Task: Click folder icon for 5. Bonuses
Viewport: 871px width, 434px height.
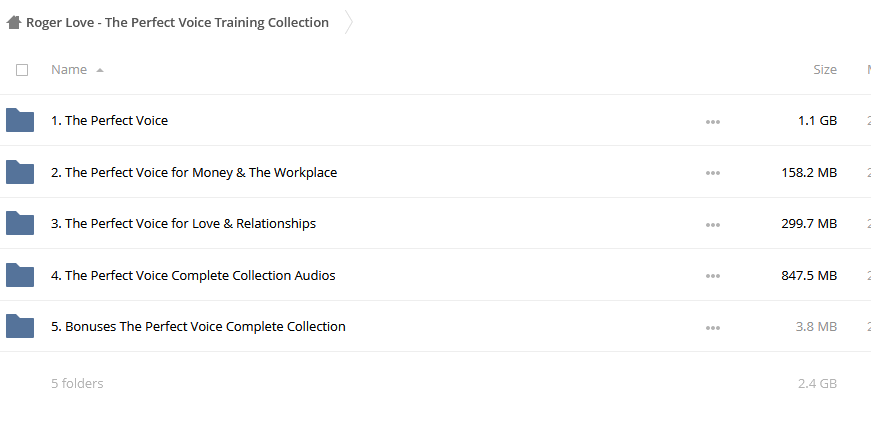Action: point(20,326)
